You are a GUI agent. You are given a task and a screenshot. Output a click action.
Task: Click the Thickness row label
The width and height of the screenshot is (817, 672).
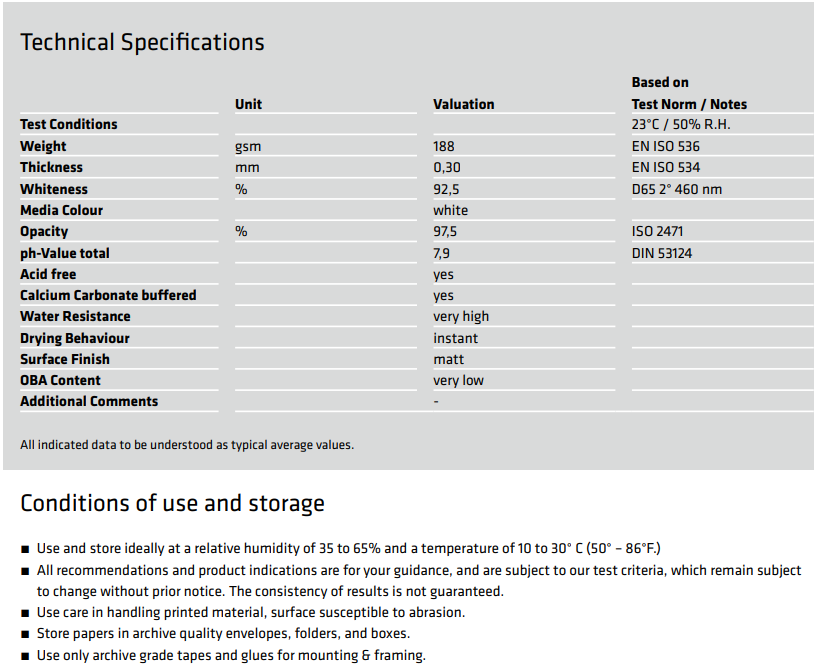(x=51, y=167)
